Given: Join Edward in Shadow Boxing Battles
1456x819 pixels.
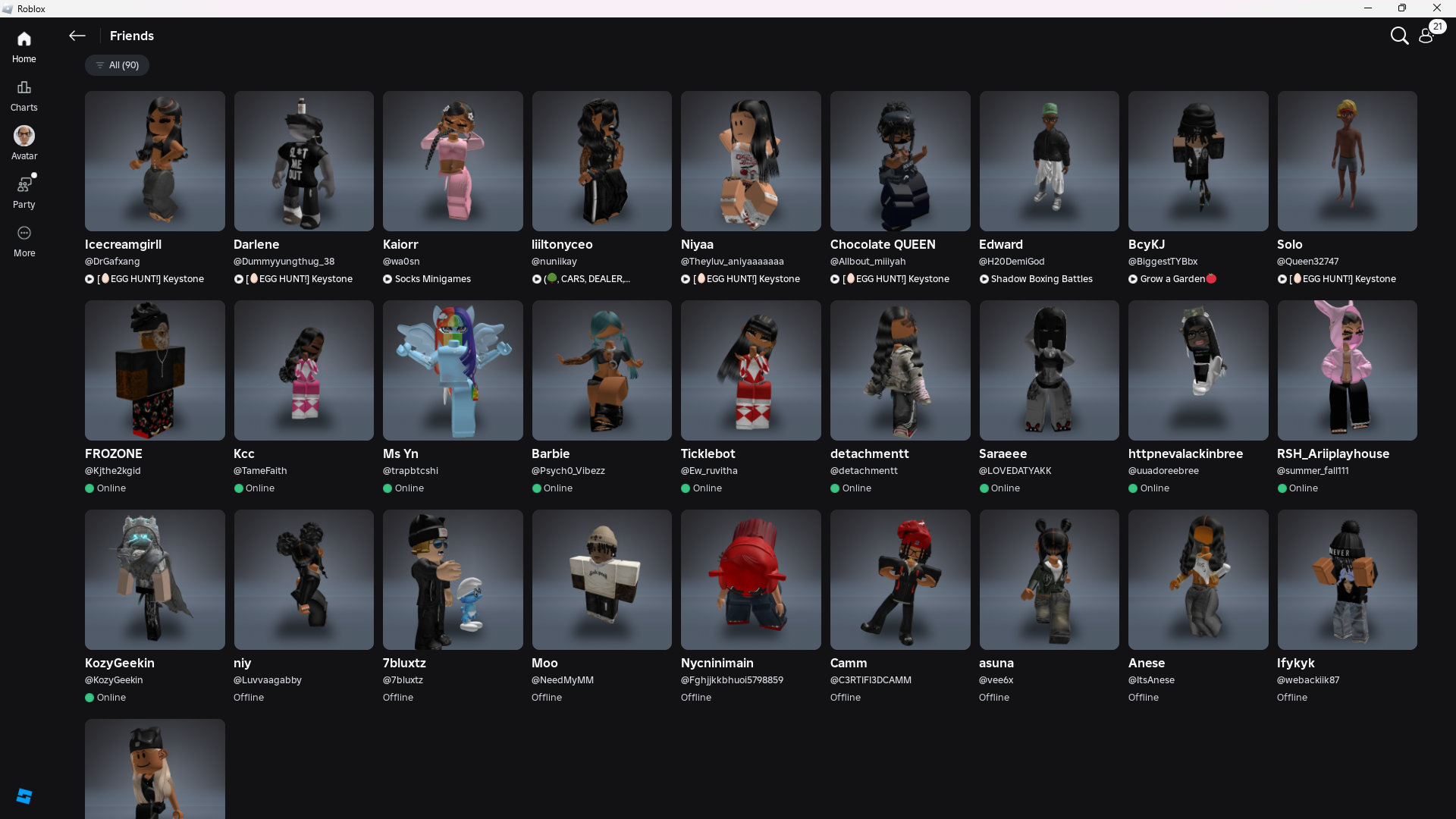Looking at the screenshot, I should pos(1040,279).
